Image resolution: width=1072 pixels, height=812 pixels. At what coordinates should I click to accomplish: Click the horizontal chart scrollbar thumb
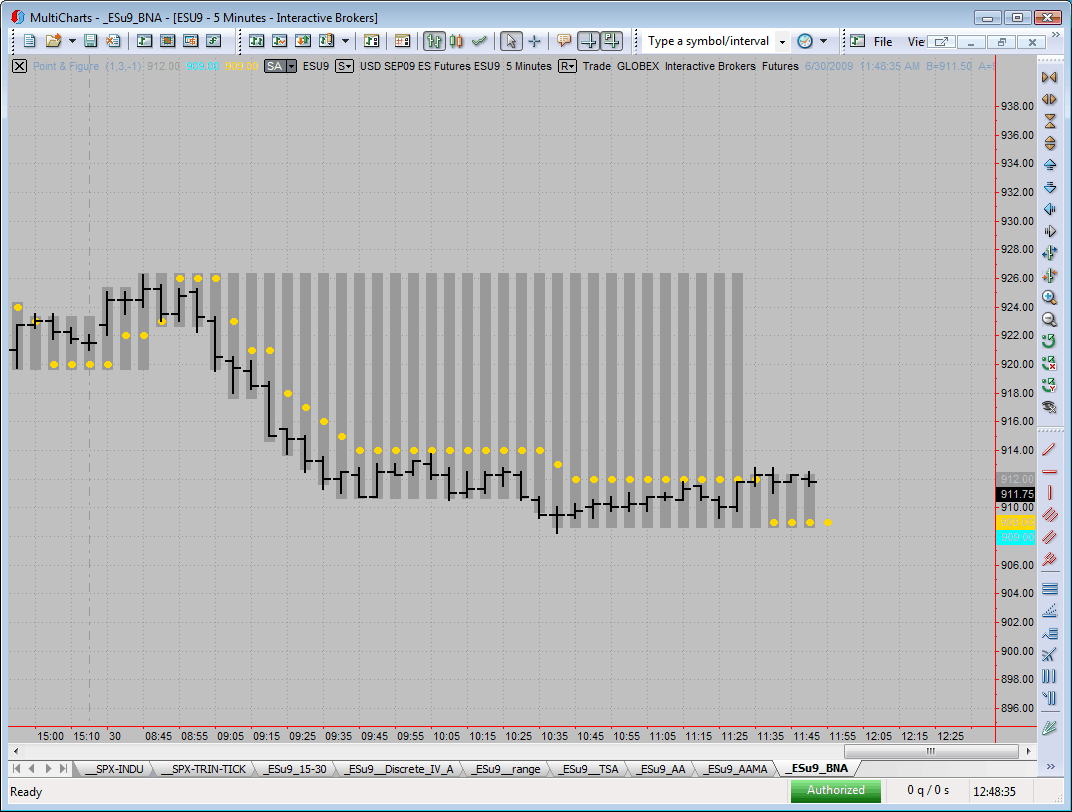tap(930, 751)
